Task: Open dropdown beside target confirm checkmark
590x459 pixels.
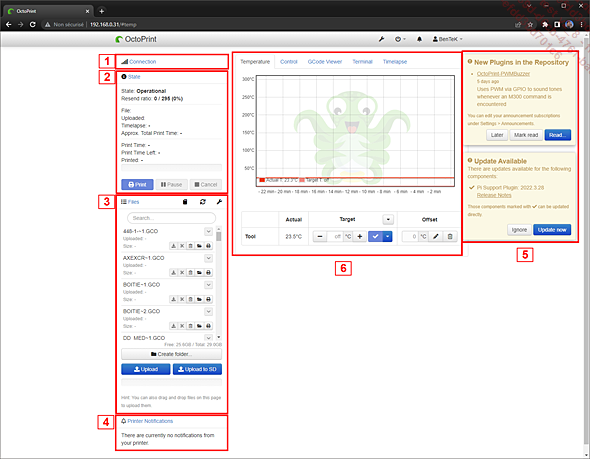Action: click(388, 237)
